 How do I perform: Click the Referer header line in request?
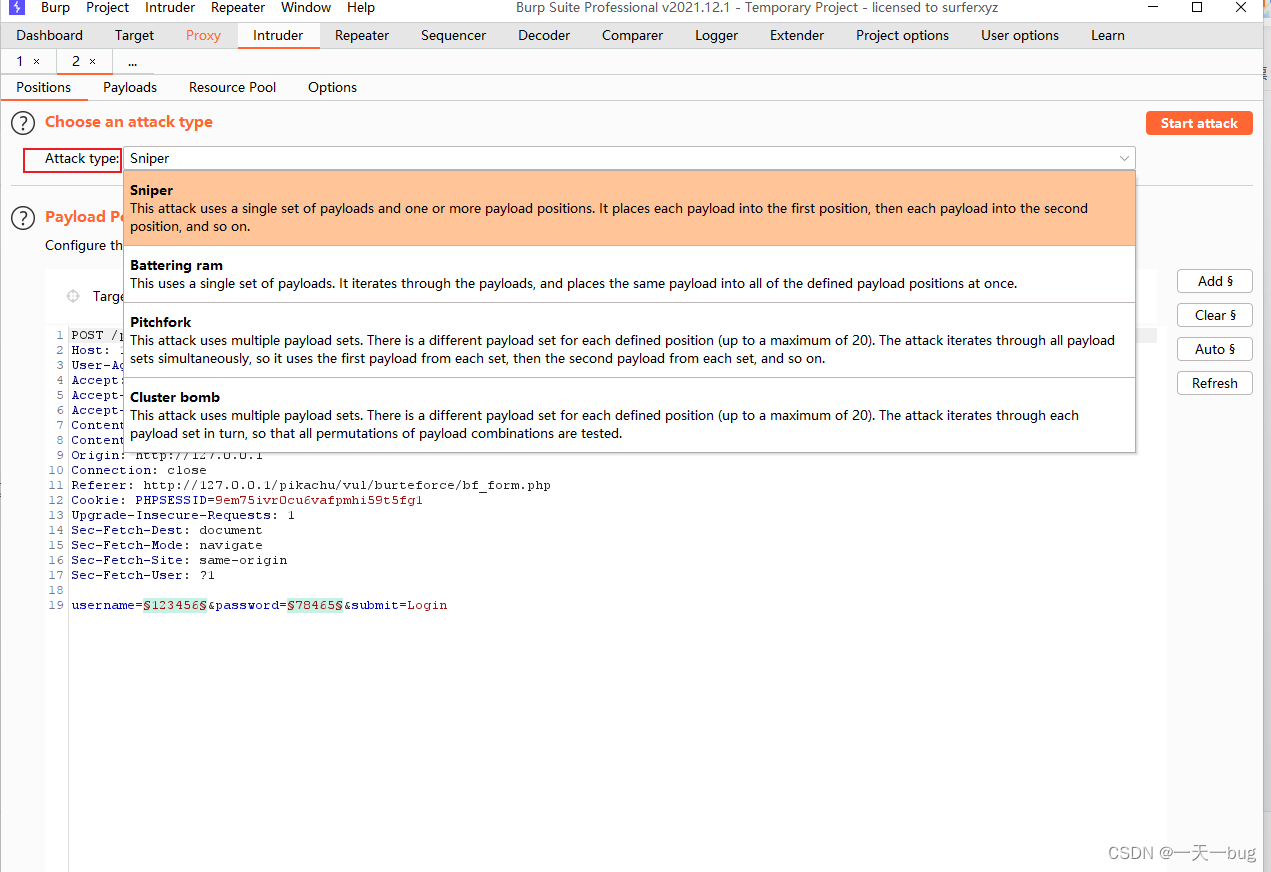pyautogui.click(x=311, y=486)
